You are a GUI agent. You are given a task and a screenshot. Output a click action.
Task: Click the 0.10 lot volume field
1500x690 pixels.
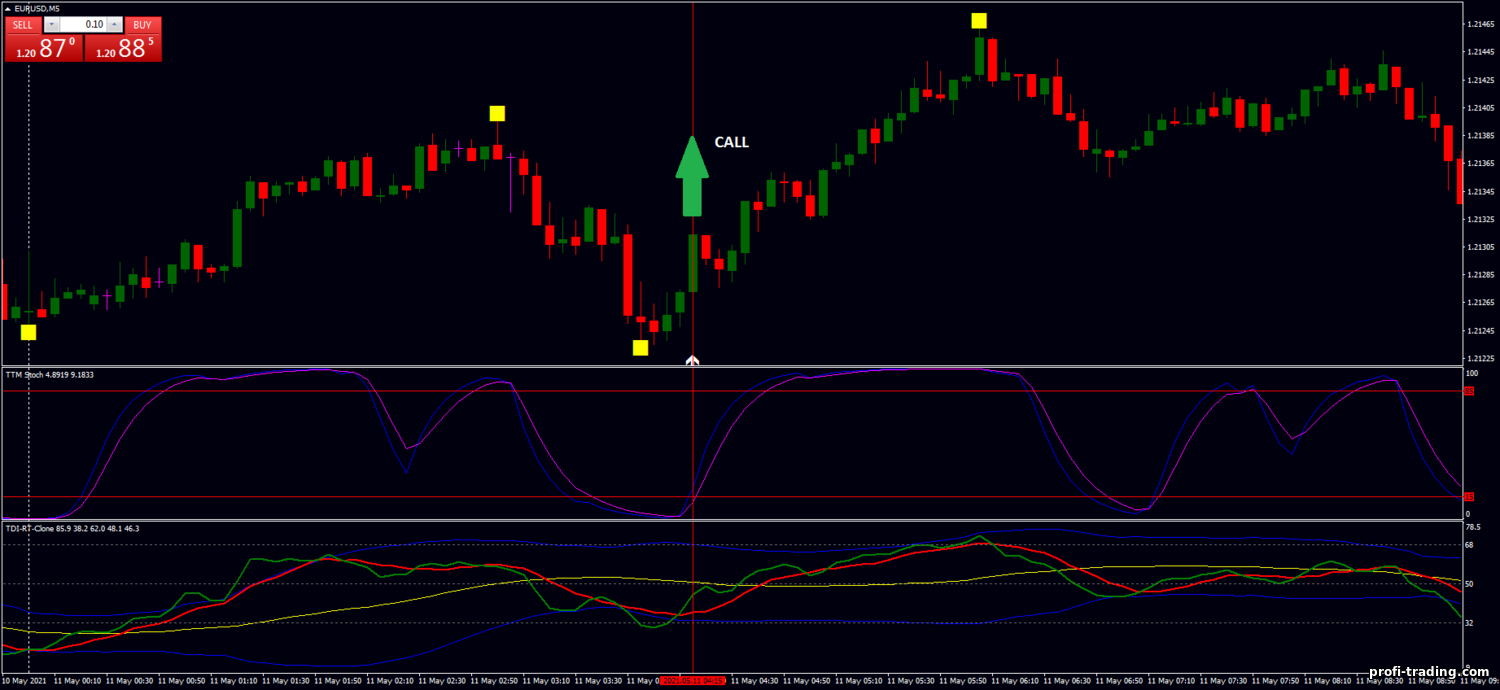tap(84, 25)
